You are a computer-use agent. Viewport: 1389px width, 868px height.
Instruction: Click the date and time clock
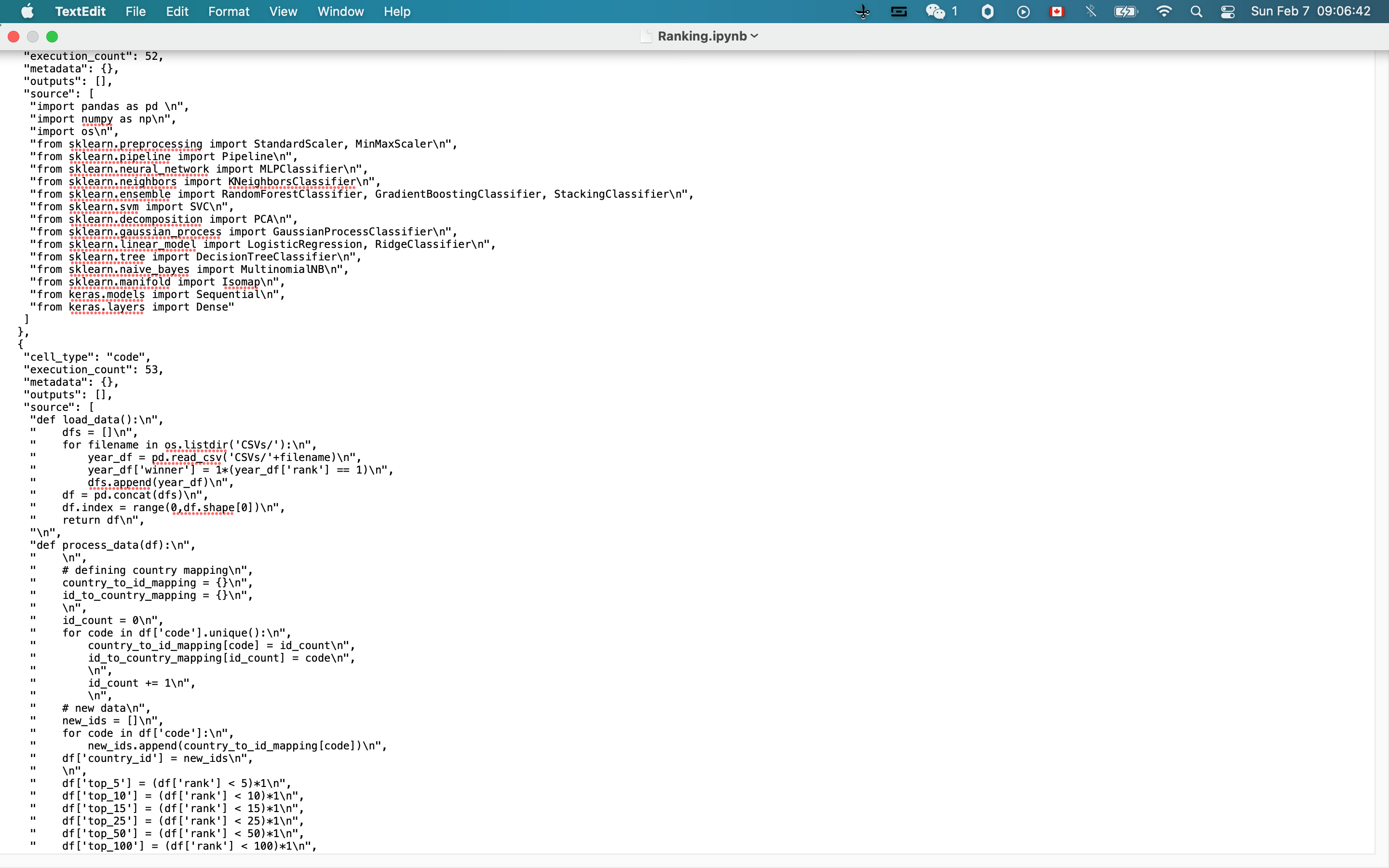click(x=1310, y=12)
